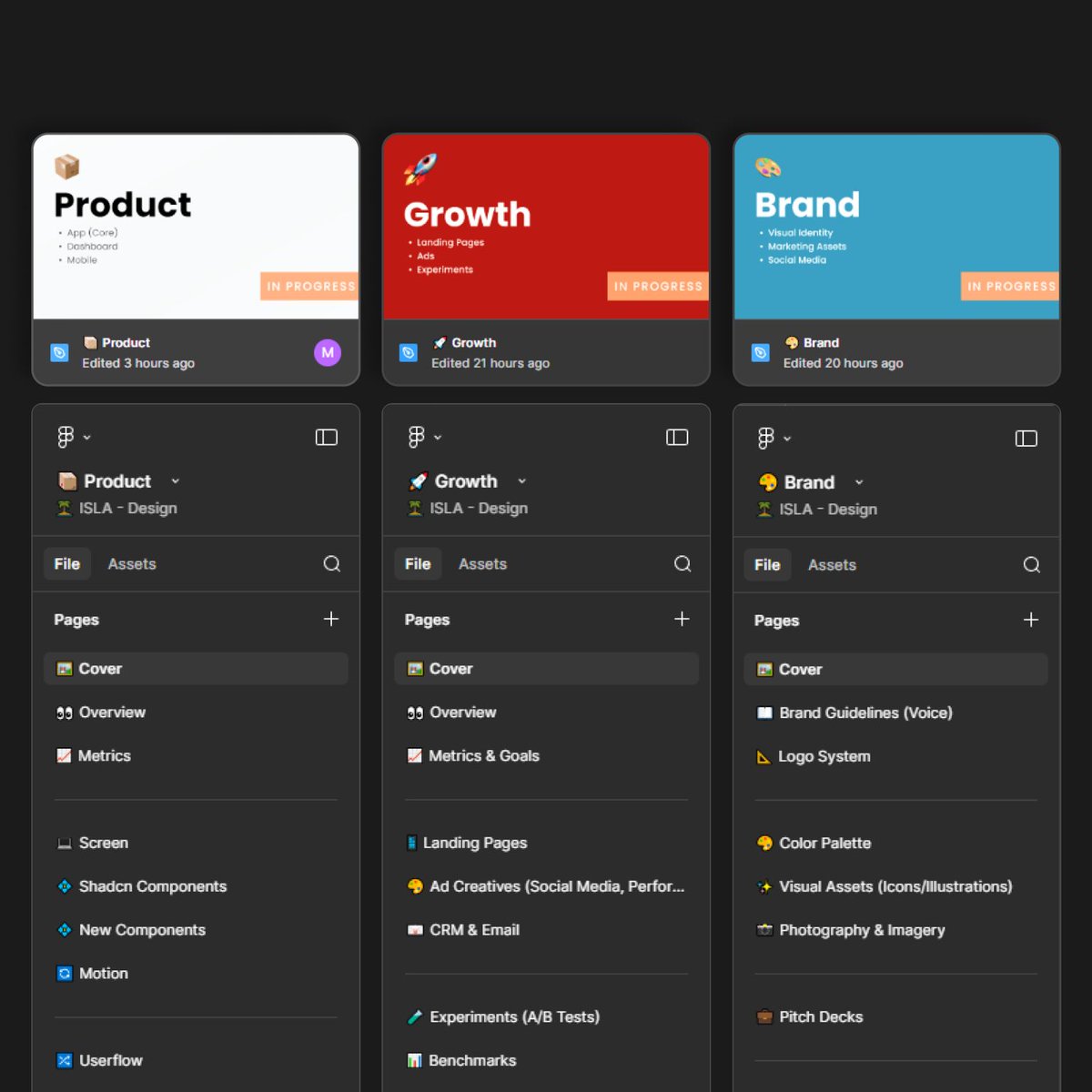The height and width of the screenshot is (1092, 1092).
Task: Click the purple M user avatar
Action: pyautogui.click(x=328, y=352)
